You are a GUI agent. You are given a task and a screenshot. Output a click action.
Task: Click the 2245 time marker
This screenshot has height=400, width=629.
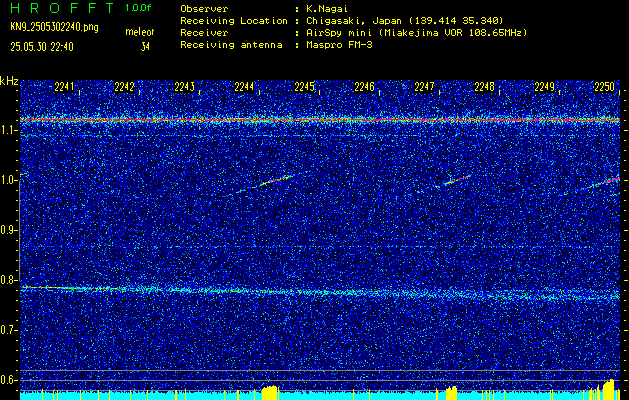click(304, 87)
